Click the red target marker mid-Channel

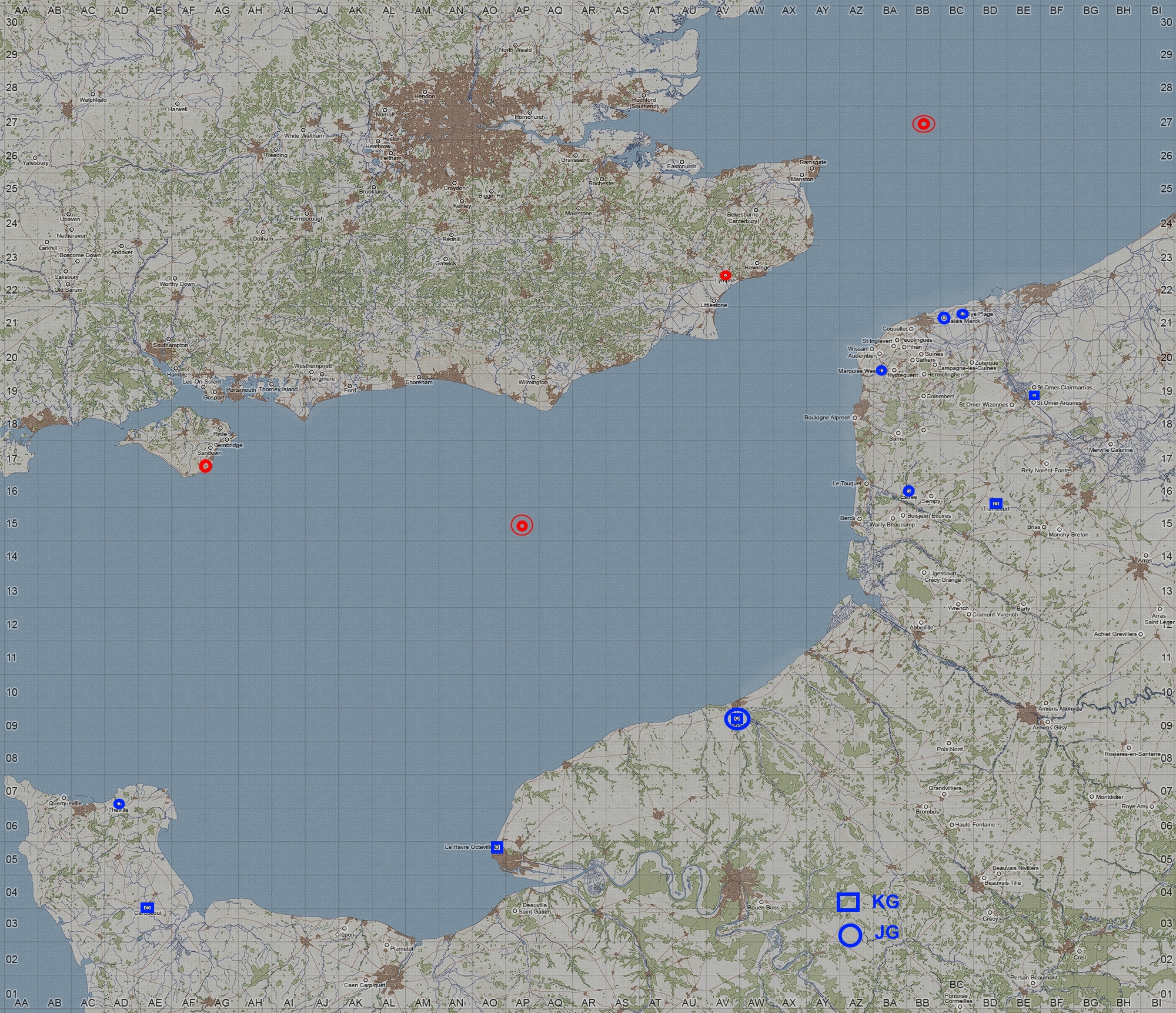522,525
